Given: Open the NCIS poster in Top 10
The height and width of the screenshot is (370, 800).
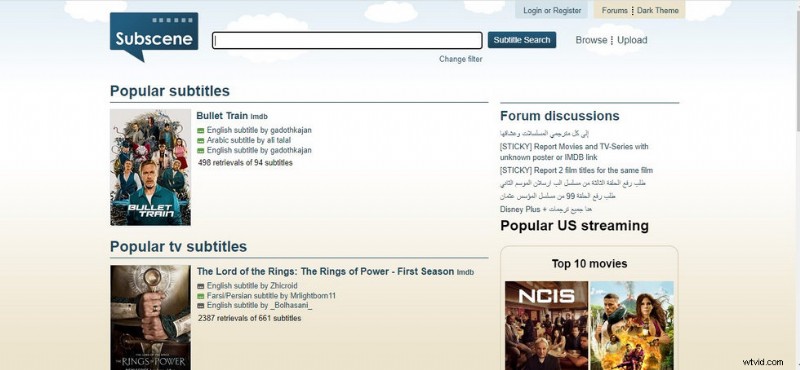Looking at the screenshot, I should [546, 326].
